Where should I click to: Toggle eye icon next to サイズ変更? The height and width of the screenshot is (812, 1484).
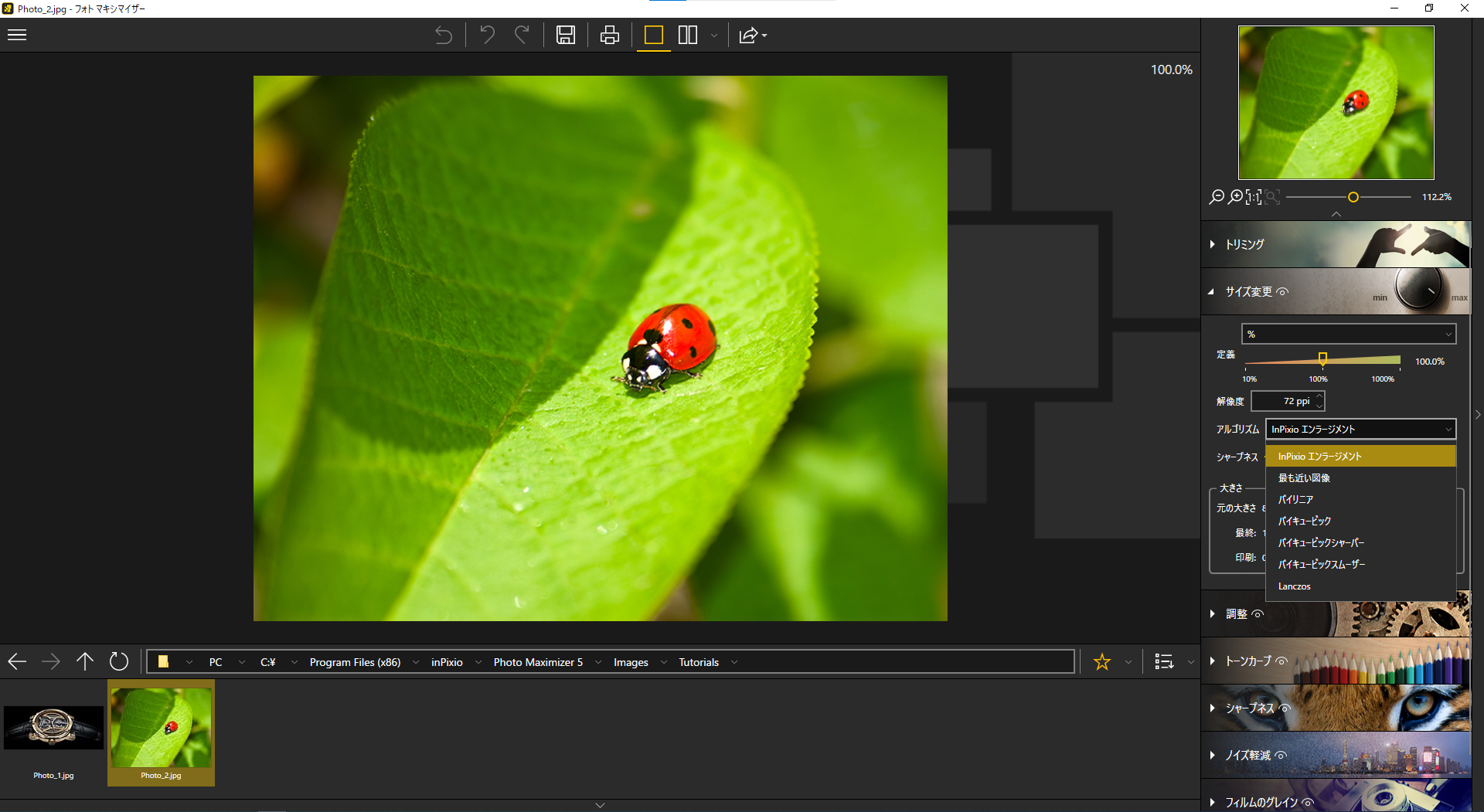click(1283, 292)
